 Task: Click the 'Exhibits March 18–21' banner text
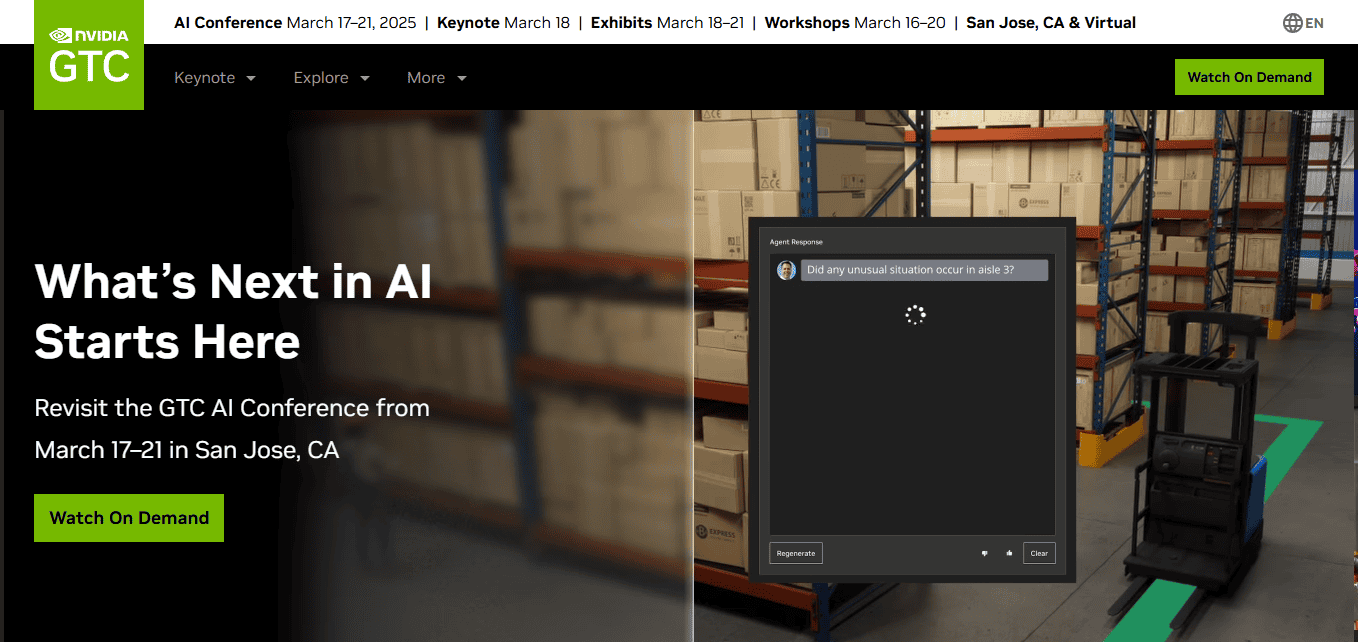(x=667, y=23)
